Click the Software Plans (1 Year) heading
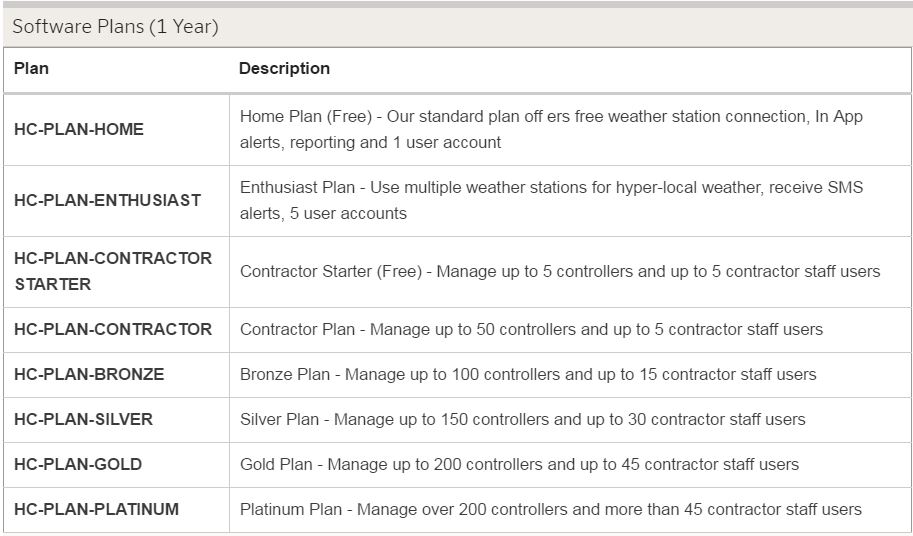This screenshot has height=536, width=913. click(115, 27)
